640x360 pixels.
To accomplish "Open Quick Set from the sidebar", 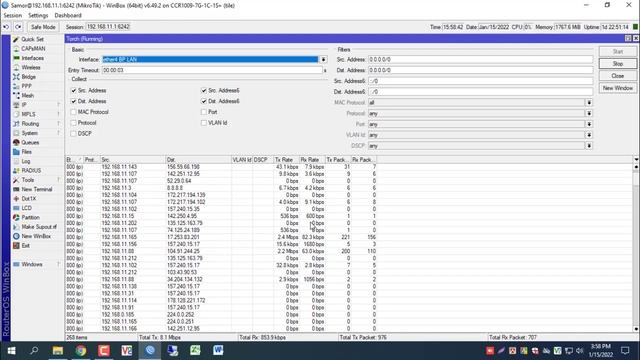I will click(32, 39).
